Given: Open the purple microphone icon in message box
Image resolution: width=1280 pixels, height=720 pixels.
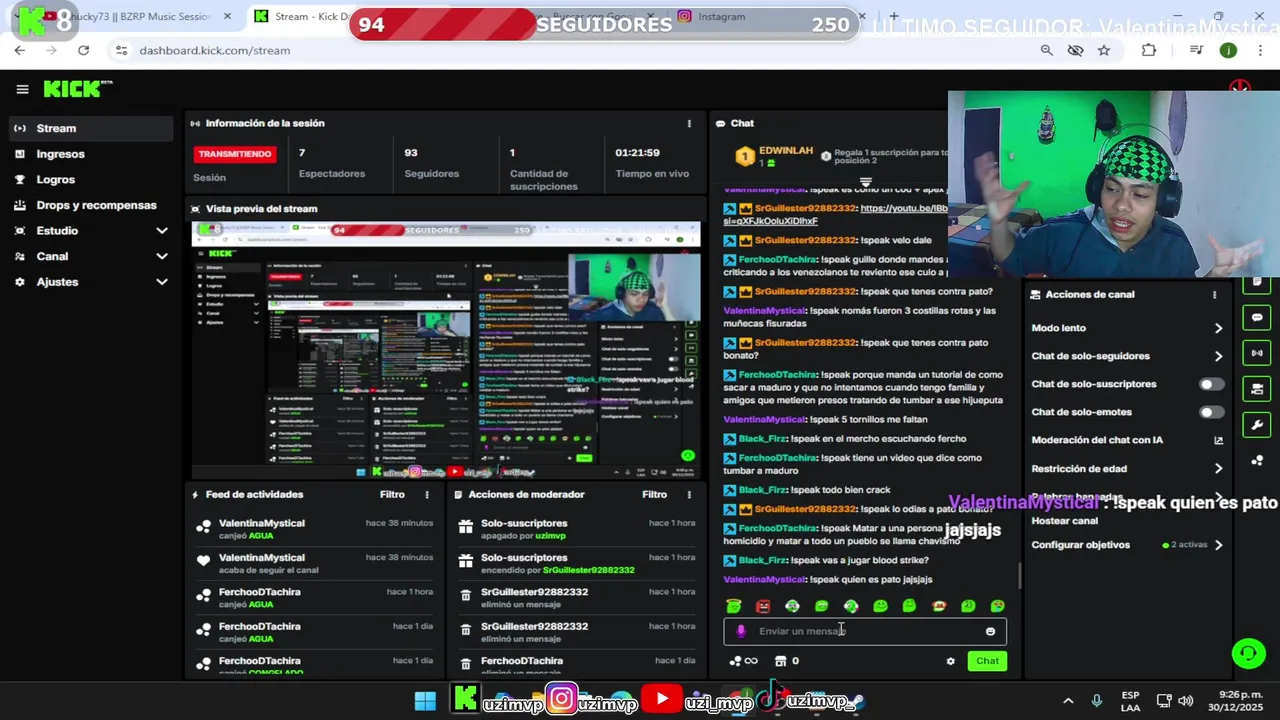Looking at the screenshot, I should [741, 631].
